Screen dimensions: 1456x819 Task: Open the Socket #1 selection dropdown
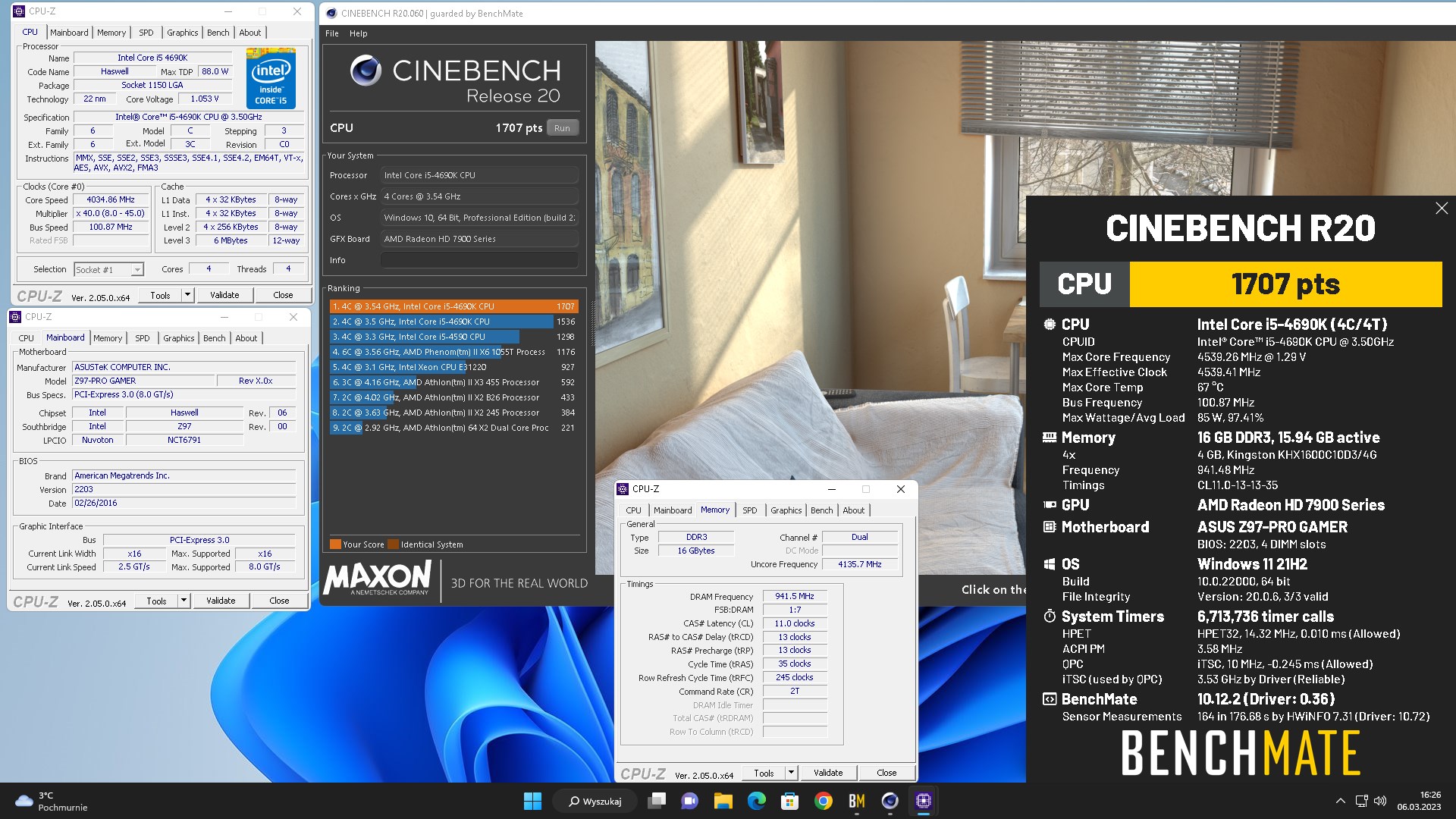[108, 269]
